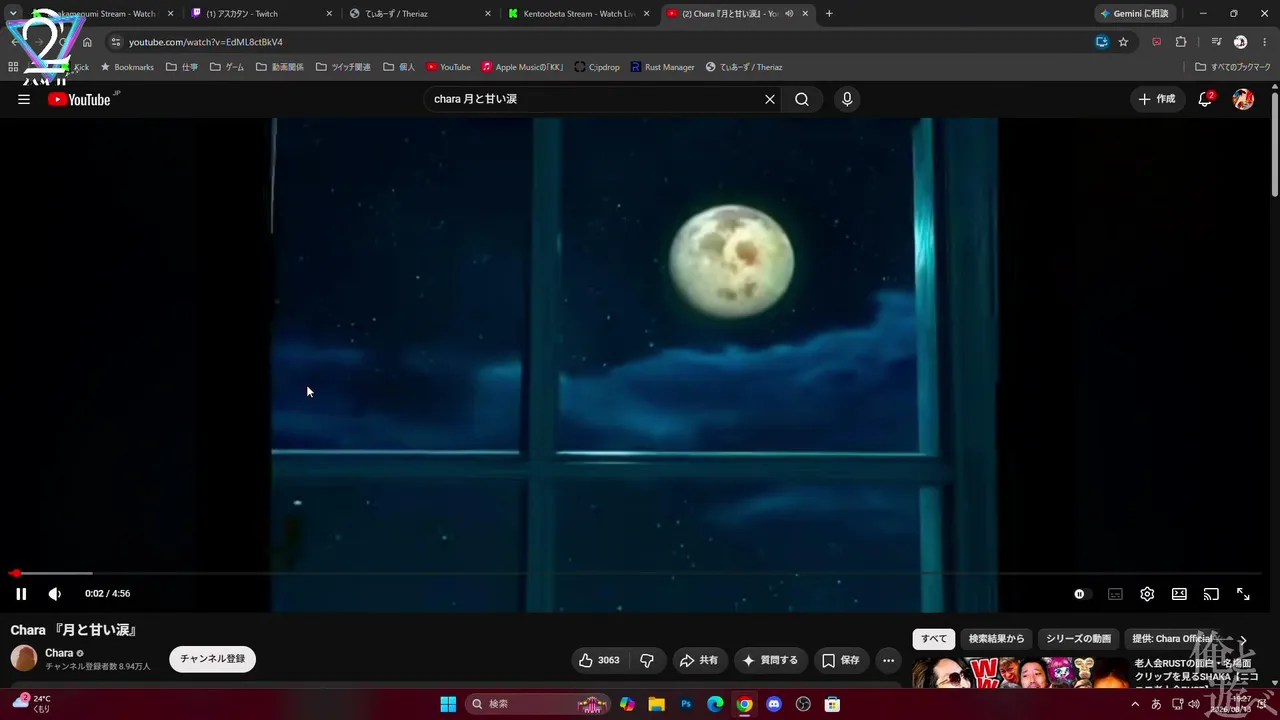Viewport: 1280px width, 720px height.
Task: Start voice search with the microphone
Action: (x=847, y=99)
